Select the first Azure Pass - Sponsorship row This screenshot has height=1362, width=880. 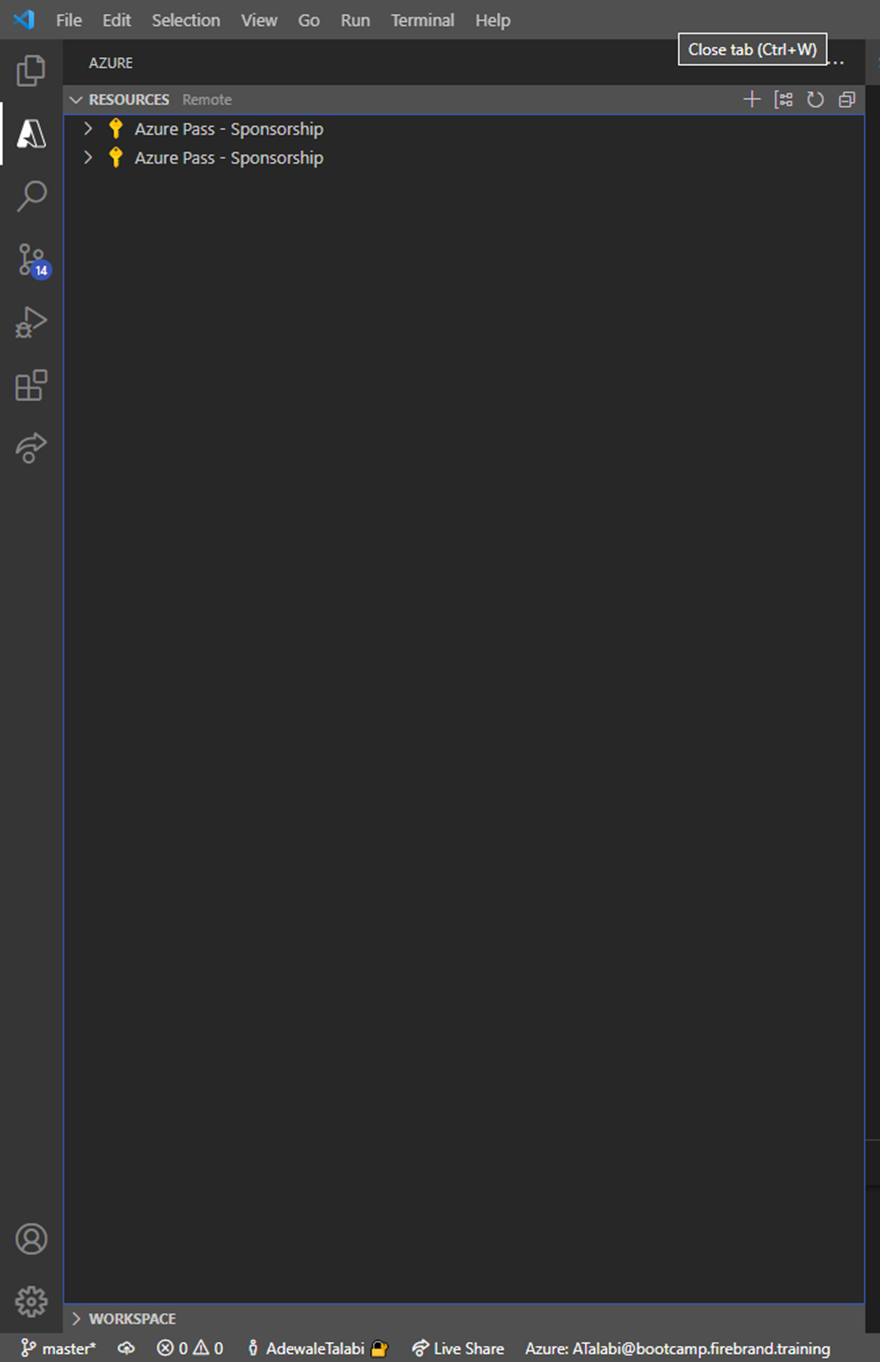point(464,129)
